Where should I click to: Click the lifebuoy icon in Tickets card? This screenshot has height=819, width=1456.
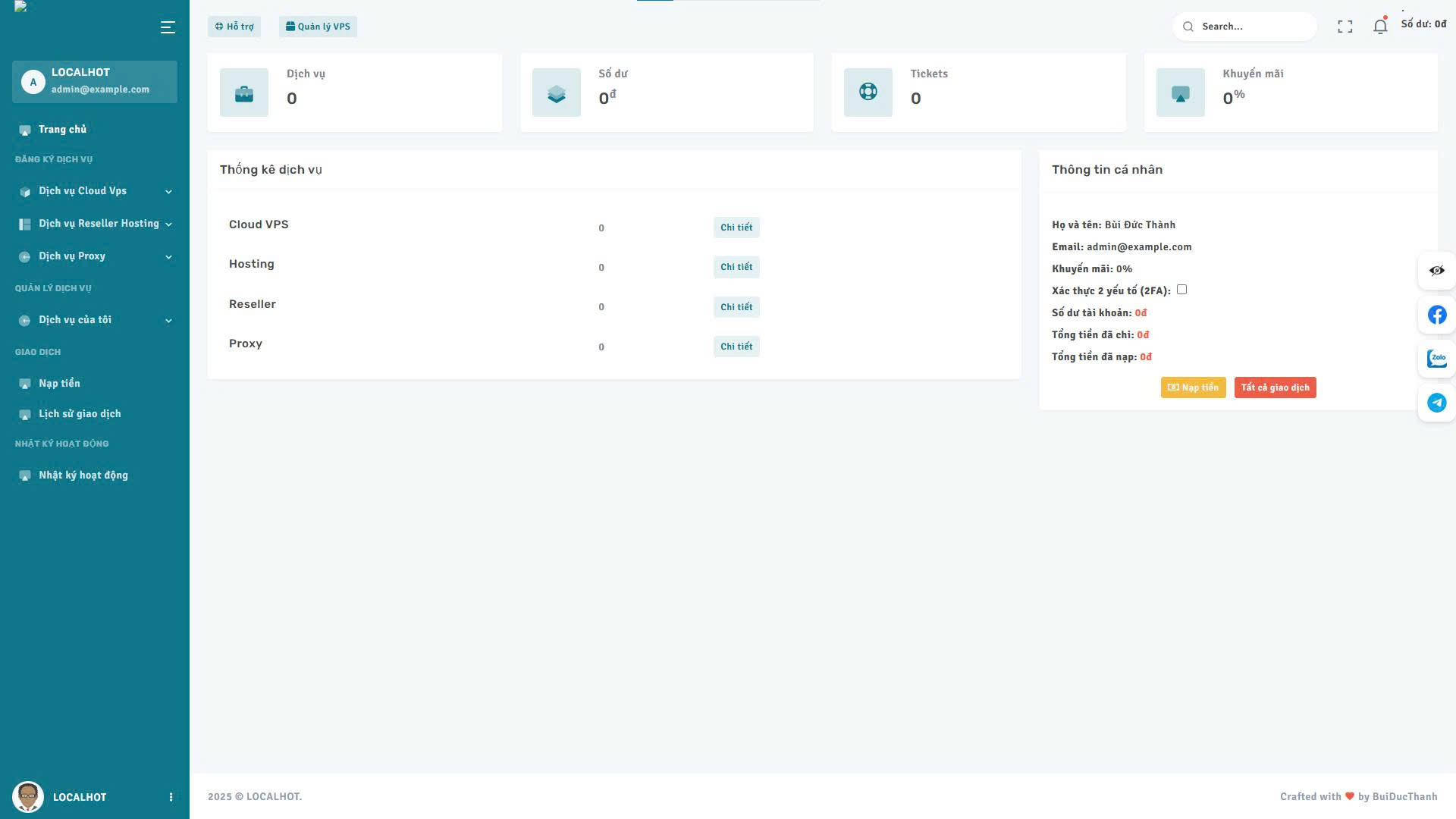pyautogui.click(x=868, y=93)
